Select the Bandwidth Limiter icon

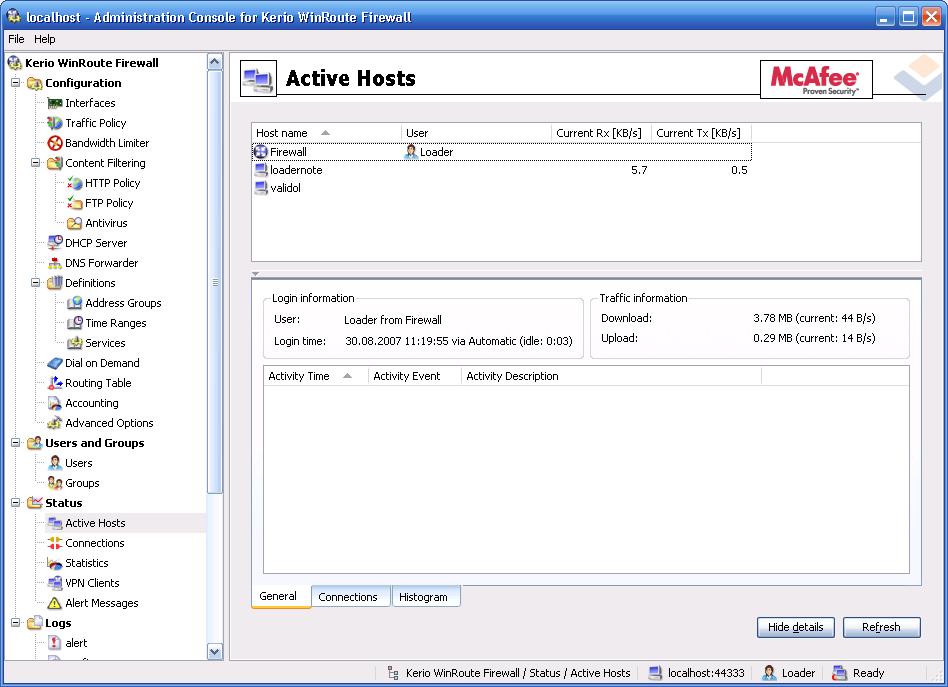point(55,143)
